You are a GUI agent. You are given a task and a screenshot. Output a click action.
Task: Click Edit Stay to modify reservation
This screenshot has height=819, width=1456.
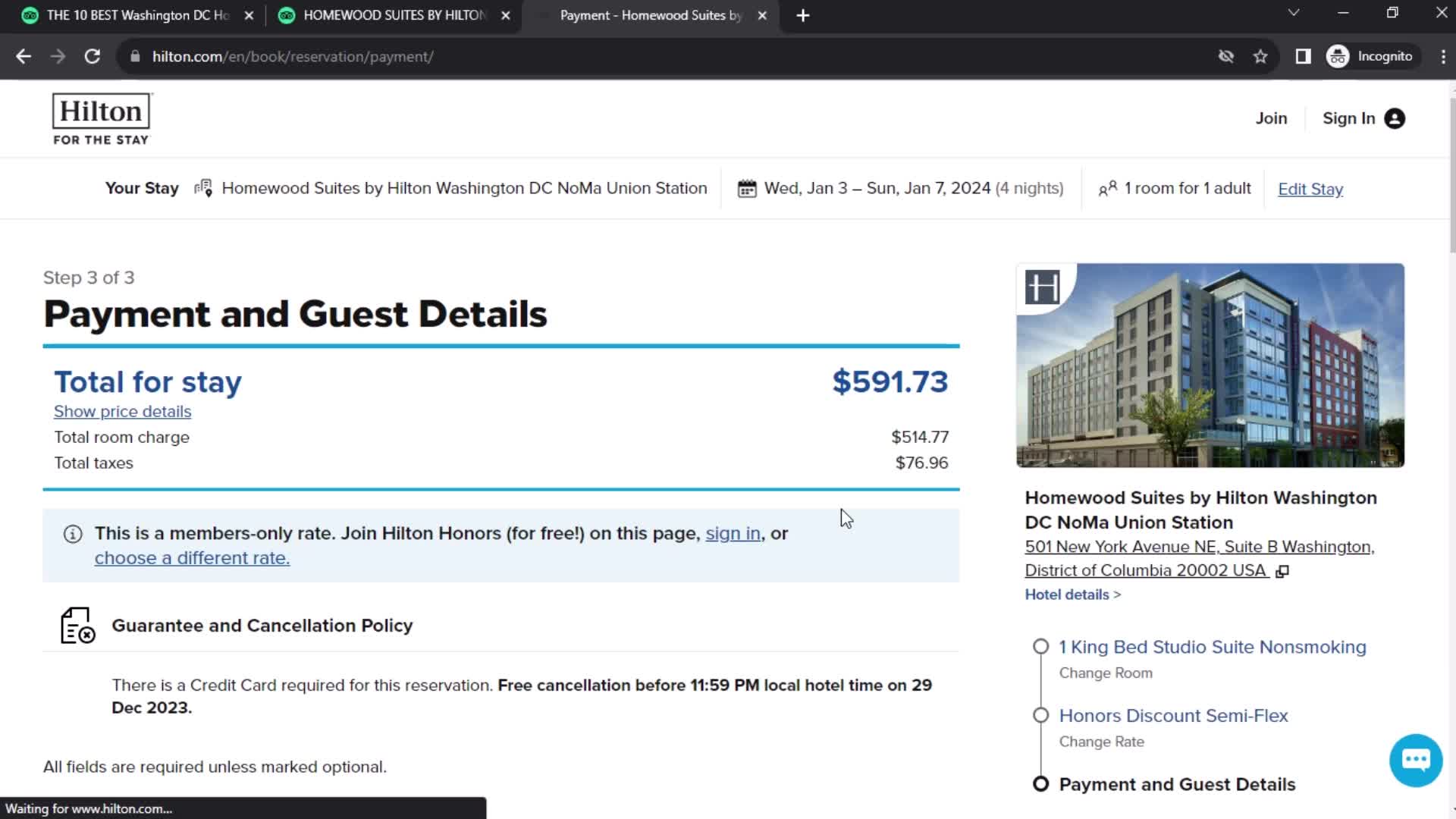(x=1310, y=188)
